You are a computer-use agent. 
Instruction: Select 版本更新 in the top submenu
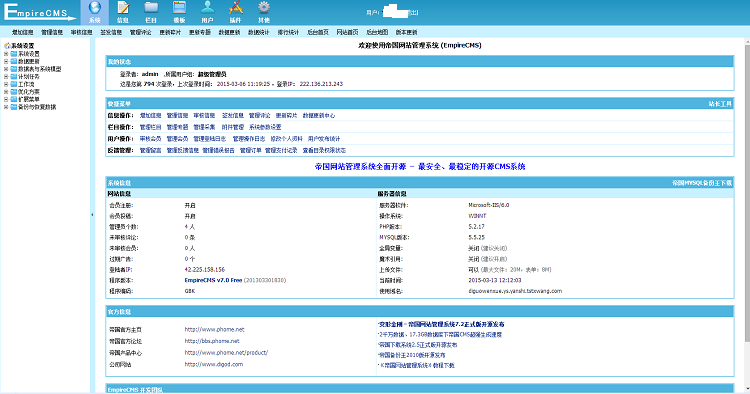(407, 33)
